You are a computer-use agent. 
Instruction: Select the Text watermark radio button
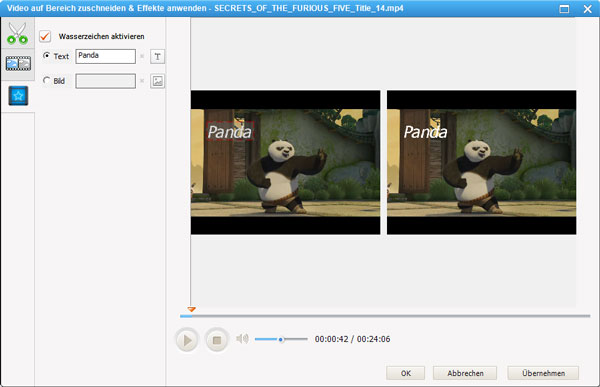click(x=47, y=56)
